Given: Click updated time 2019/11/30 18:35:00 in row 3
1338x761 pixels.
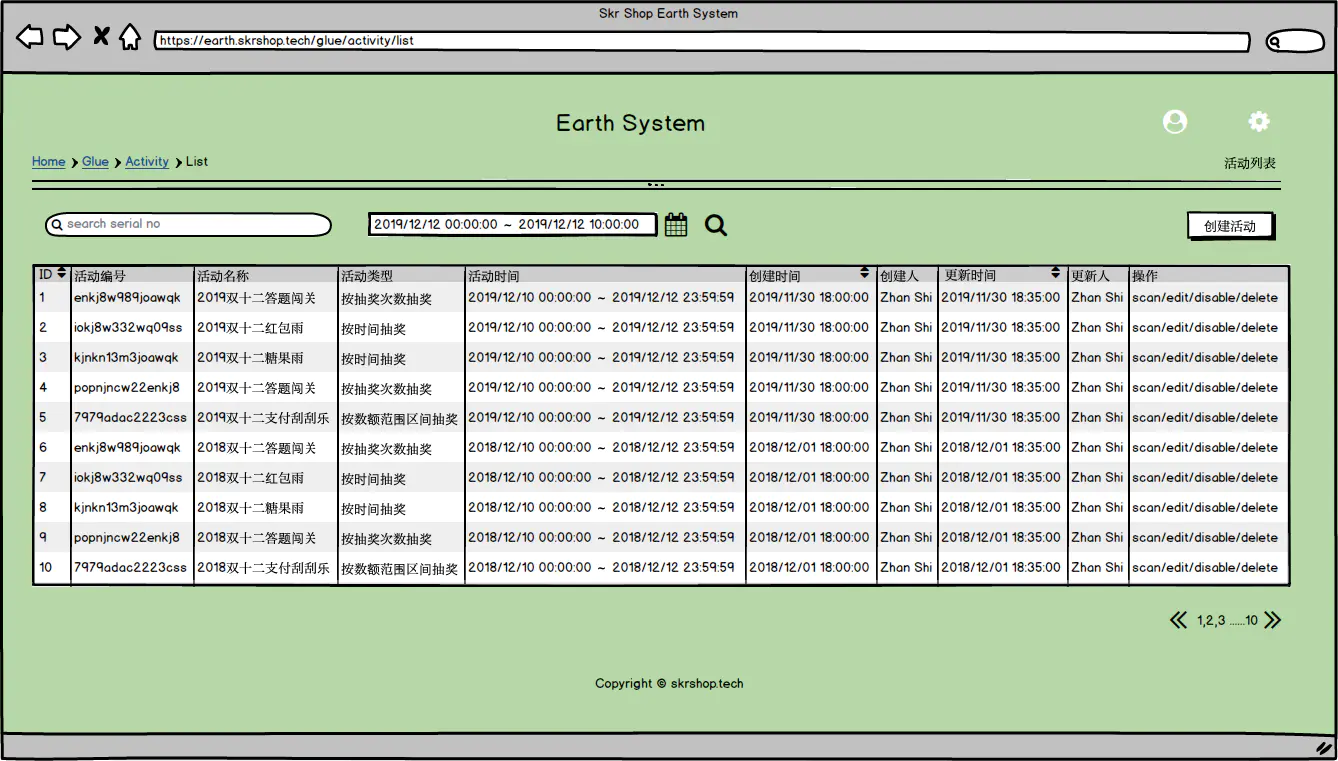Looking at the screenshot, I should (1001, 358).
